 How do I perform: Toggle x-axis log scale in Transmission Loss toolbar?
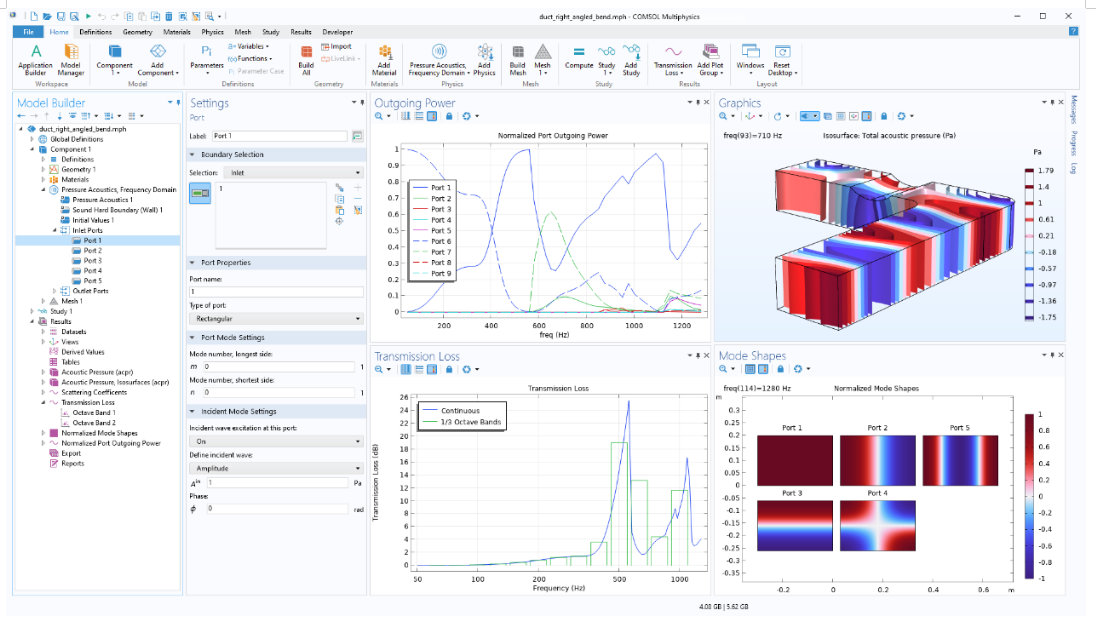[405, 369]
